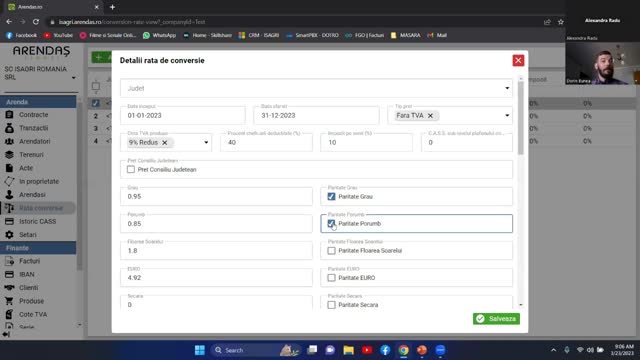The image size is (640, 360).
Task: Open Arendasi sidebar entry
Action: tap(32, 195)
